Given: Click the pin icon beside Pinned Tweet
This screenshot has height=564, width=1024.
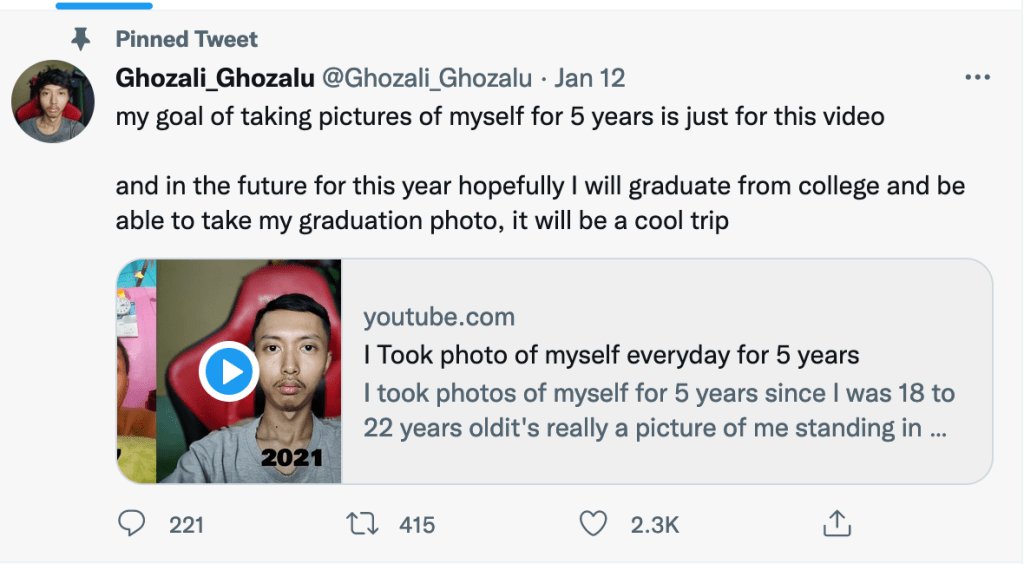Looking at the screenshot, I should [81, 40].
